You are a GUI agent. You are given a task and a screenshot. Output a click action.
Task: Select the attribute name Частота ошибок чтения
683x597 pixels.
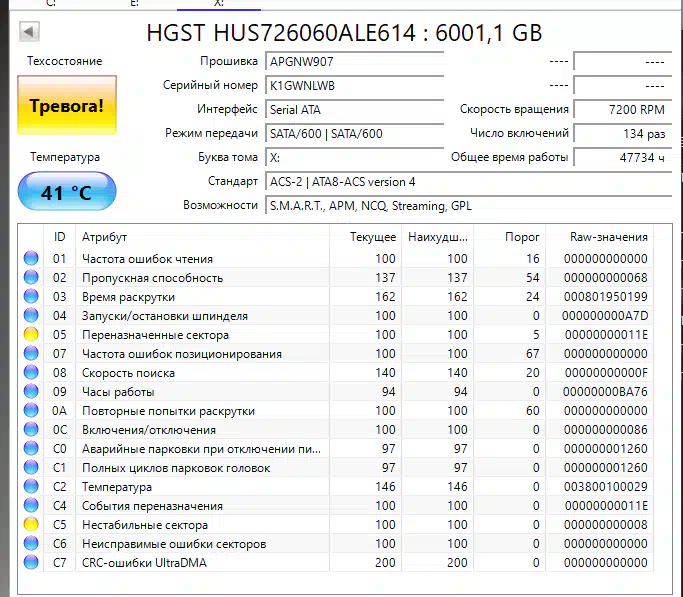coord(147,259)
